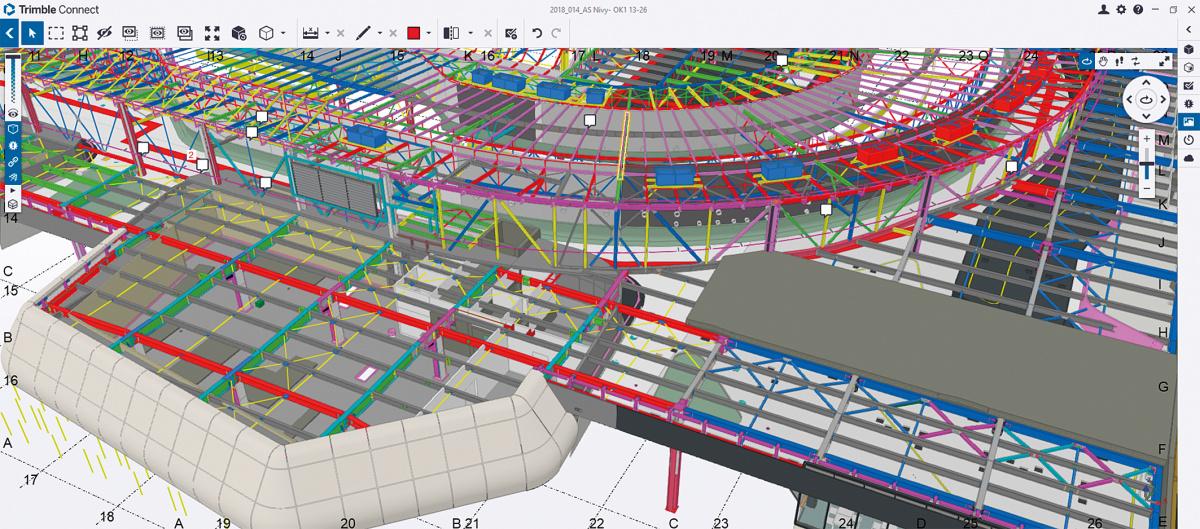This screenshot has width=1200, height=529.
Task: Activate the rectangle area selection tool
Action: [x=56, y=33]
